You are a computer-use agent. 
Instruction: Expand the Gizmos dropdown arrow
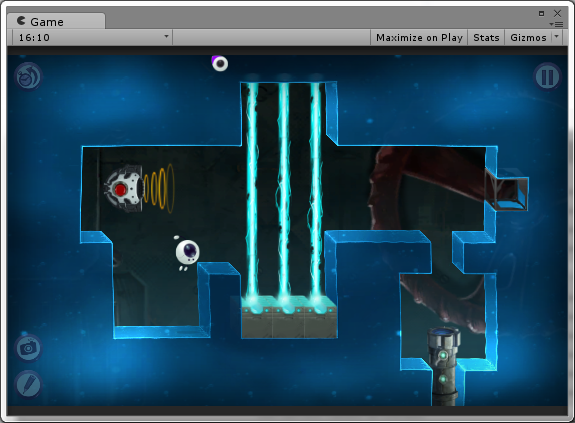coord(557,37)
